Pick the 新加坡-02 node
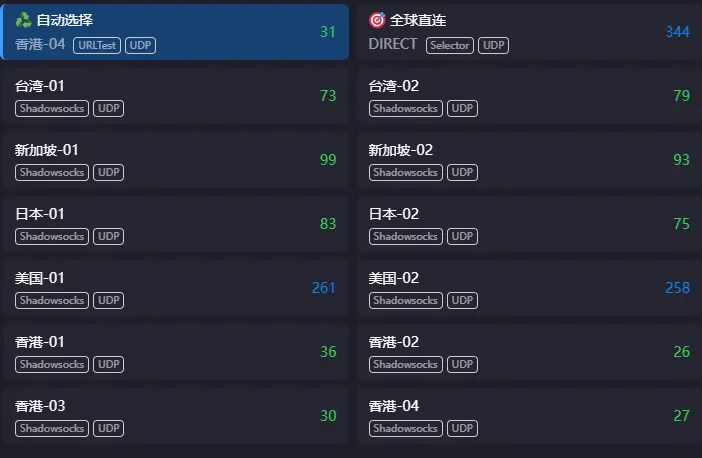The width and height of the screenshot is (702, 458). tap(528, 160)
